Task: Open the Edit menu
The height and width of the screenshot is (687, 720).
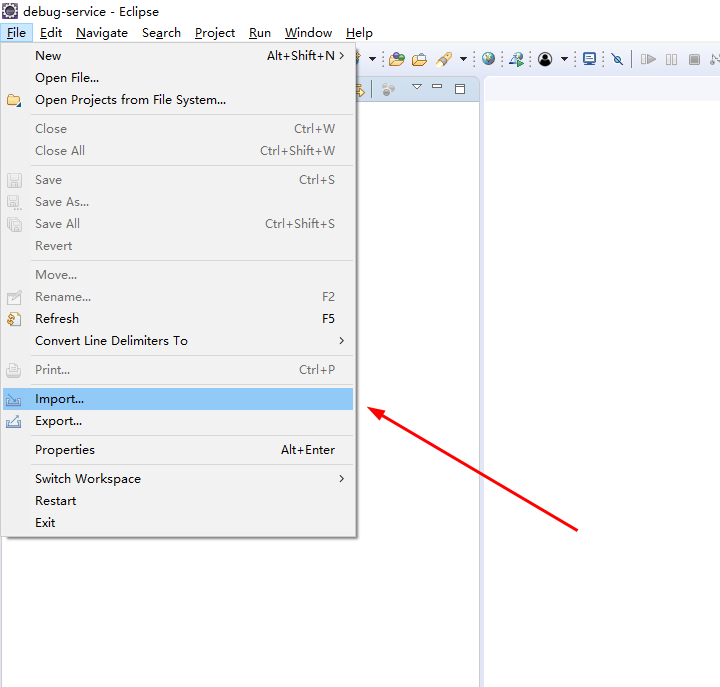Action: 51,33
